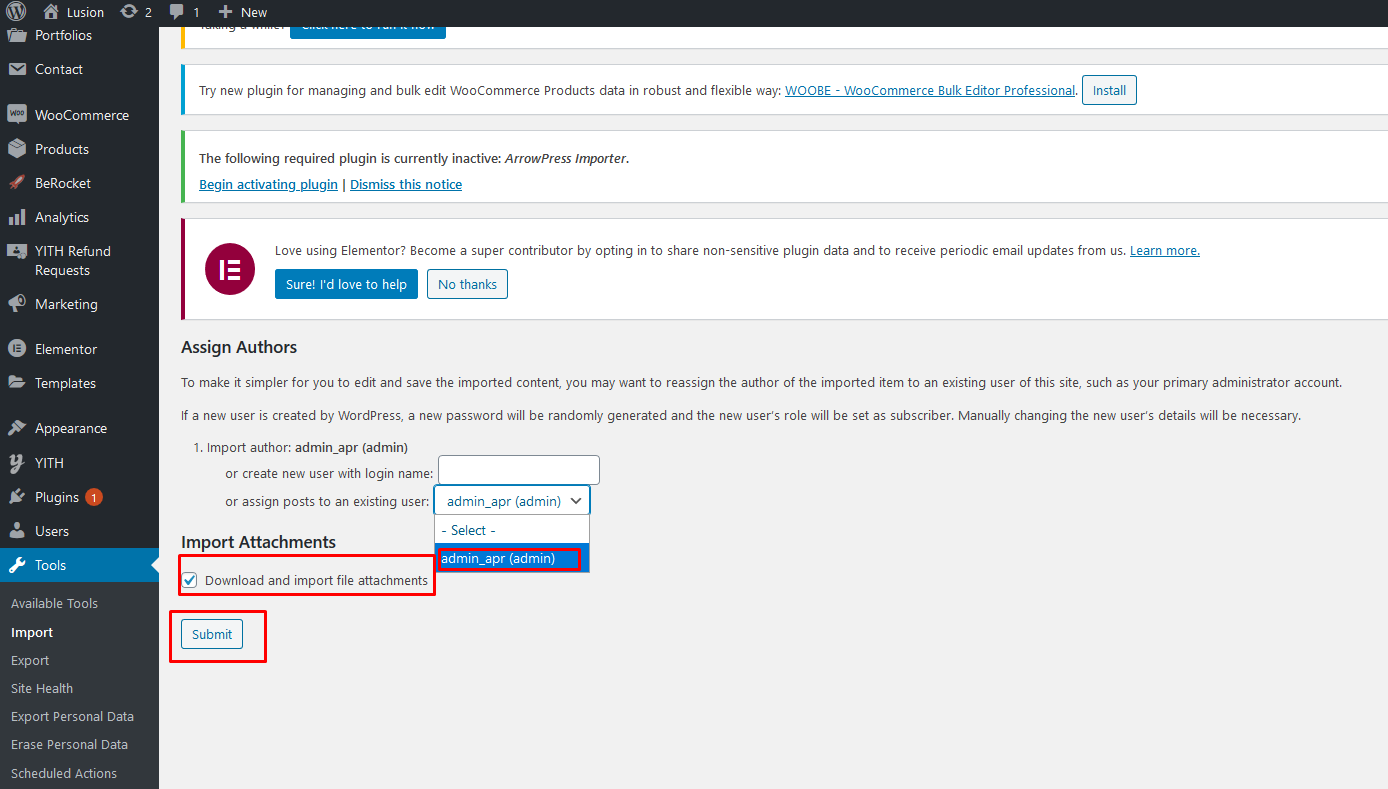Click the Submit button
This screenshot has width=1388, height=789.
click(x=212, y=634)
